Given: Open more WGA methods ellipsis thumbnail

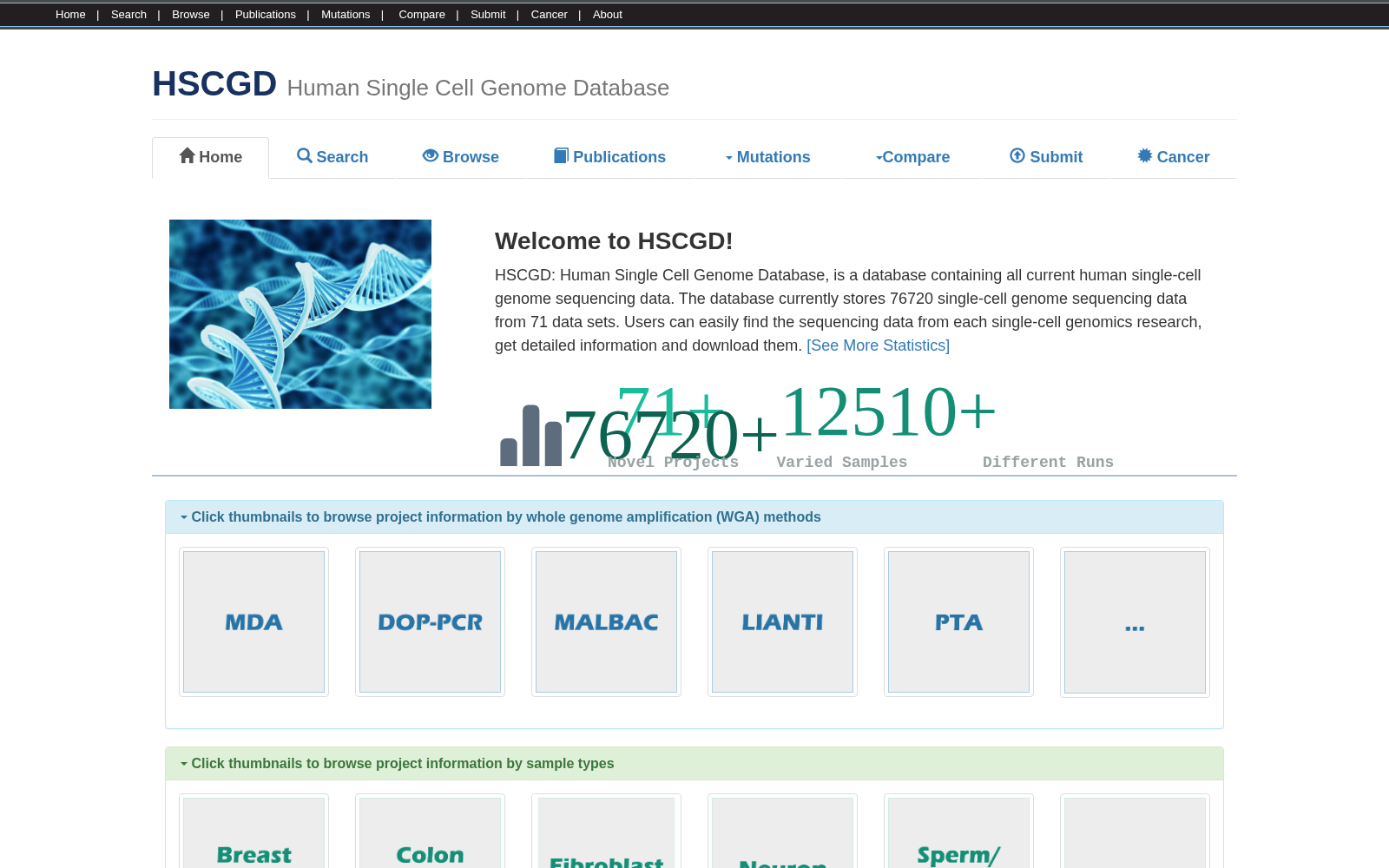Looking at the screenshot, I should coord(1135,621).
